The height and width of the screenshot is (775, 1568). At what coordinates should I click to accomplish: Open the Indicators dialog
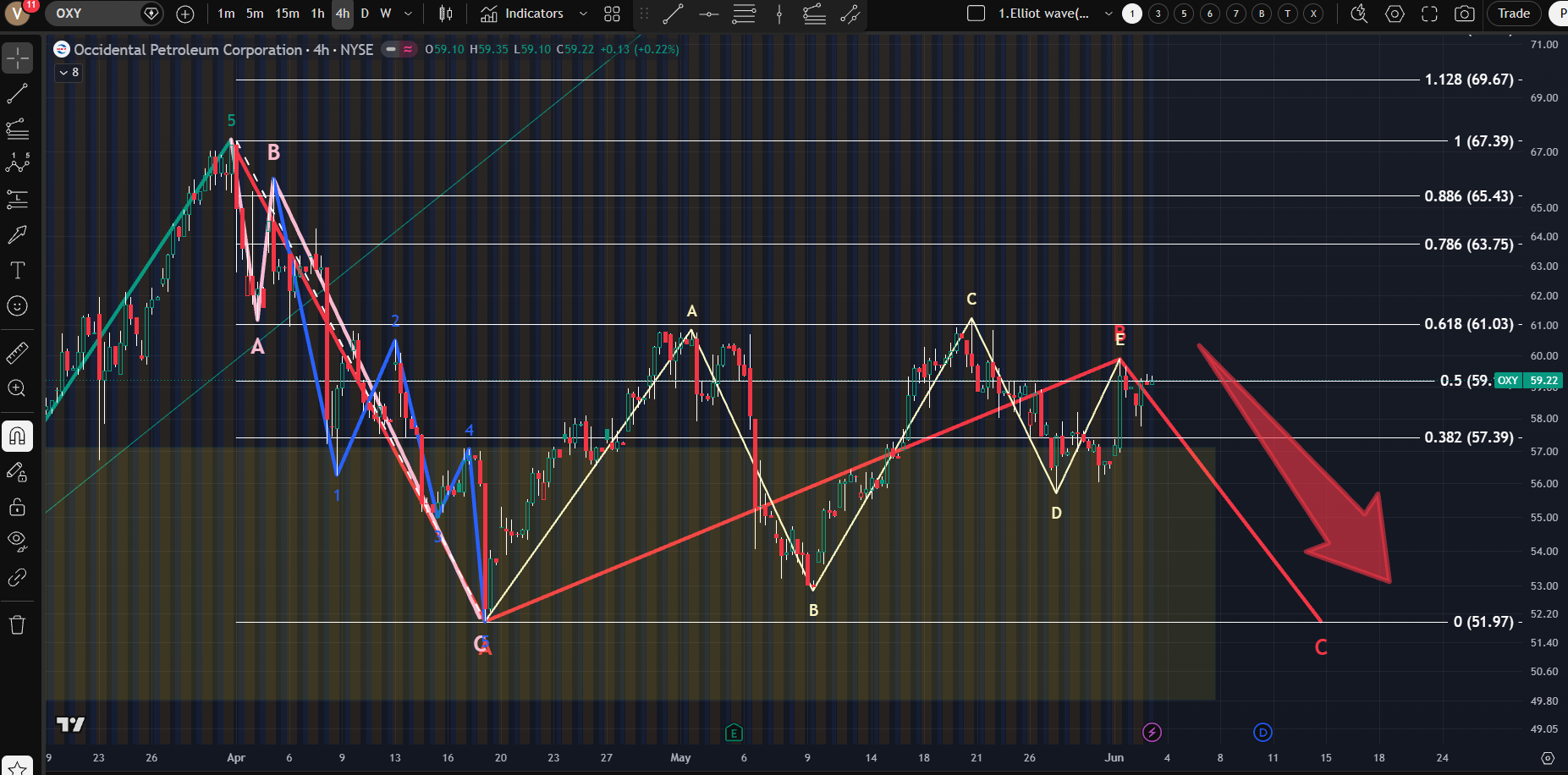pyautogui.click(x=522, y=14)
